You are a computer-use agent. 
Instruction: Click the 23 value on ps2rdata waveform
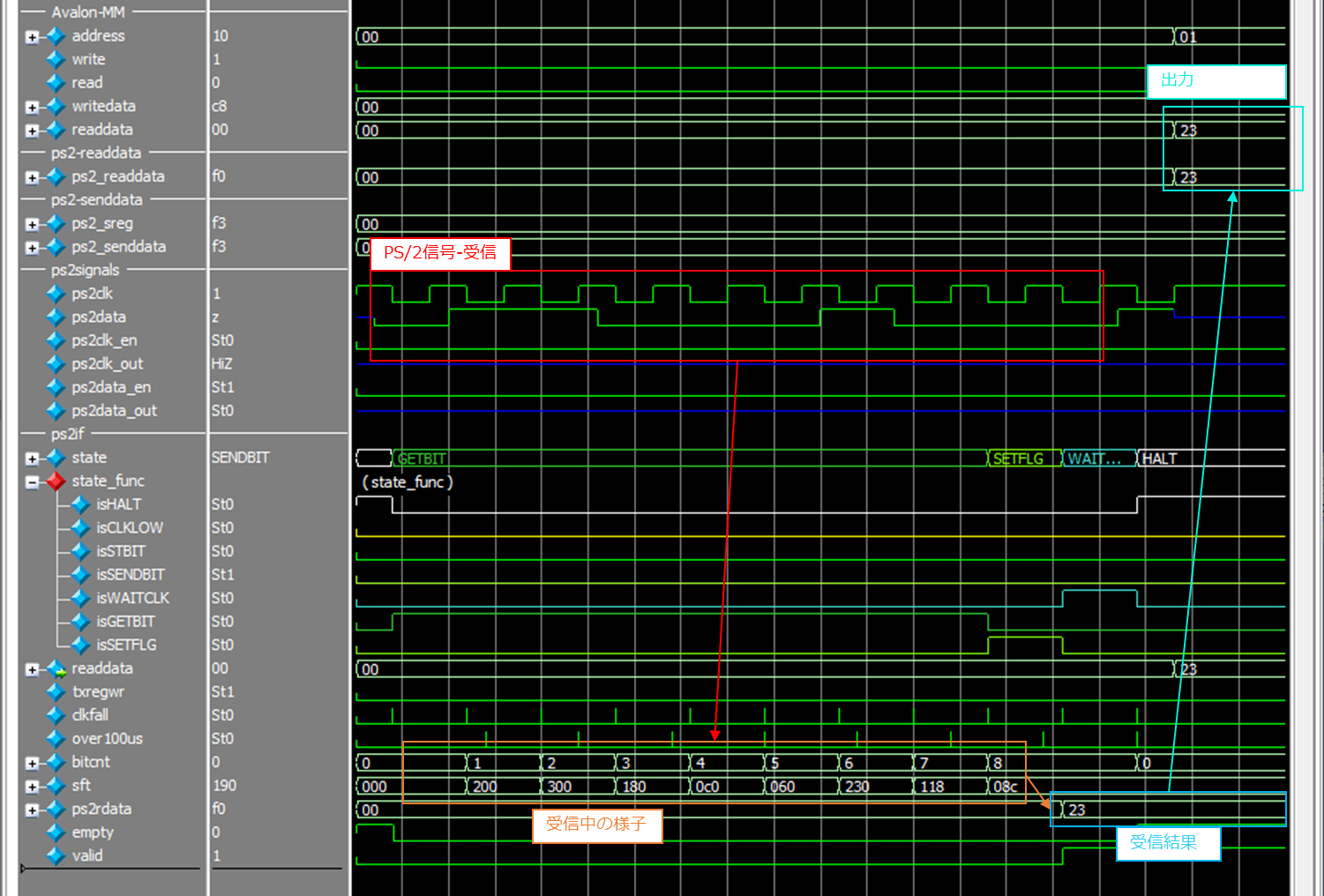click(x=1077, y=810)
